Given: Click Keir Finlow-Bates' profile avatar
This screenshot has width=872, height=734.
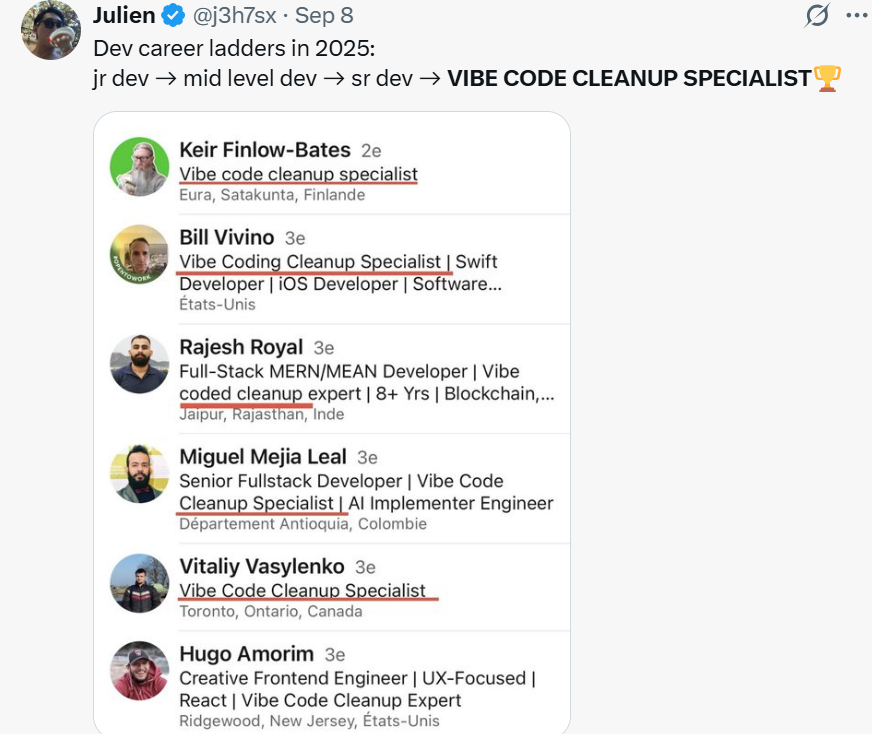Looking at the screenshot, I should (139, 167).
